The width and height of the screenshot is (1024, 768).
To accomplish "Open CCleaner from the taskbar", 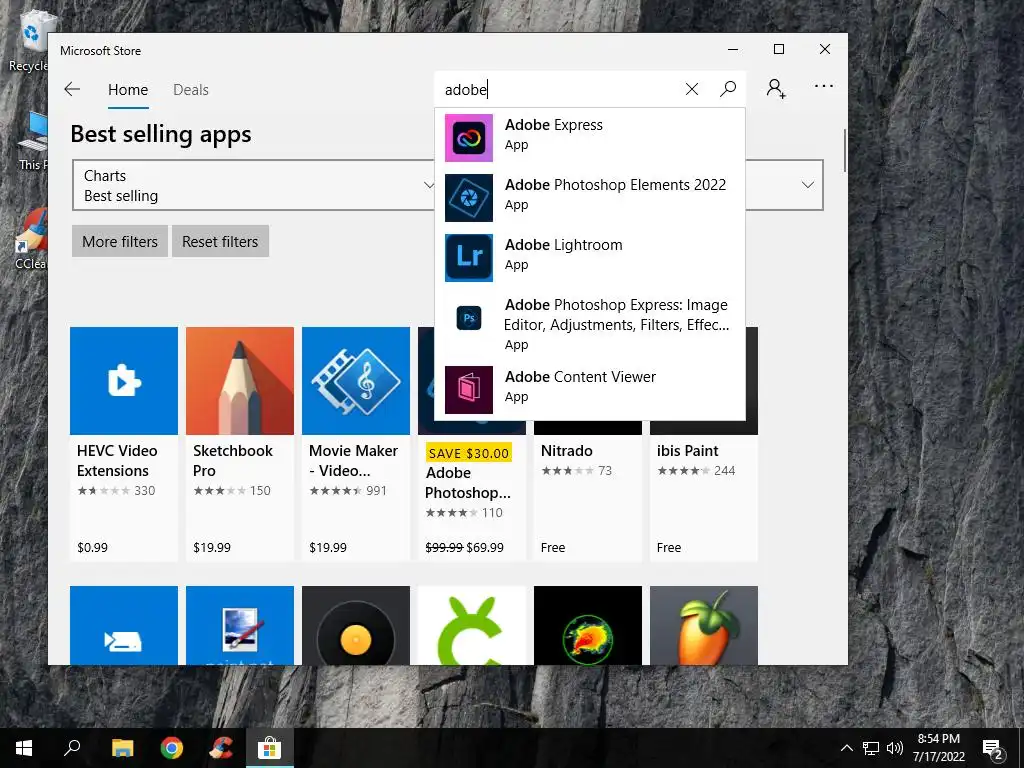I will tap(221, 748).
